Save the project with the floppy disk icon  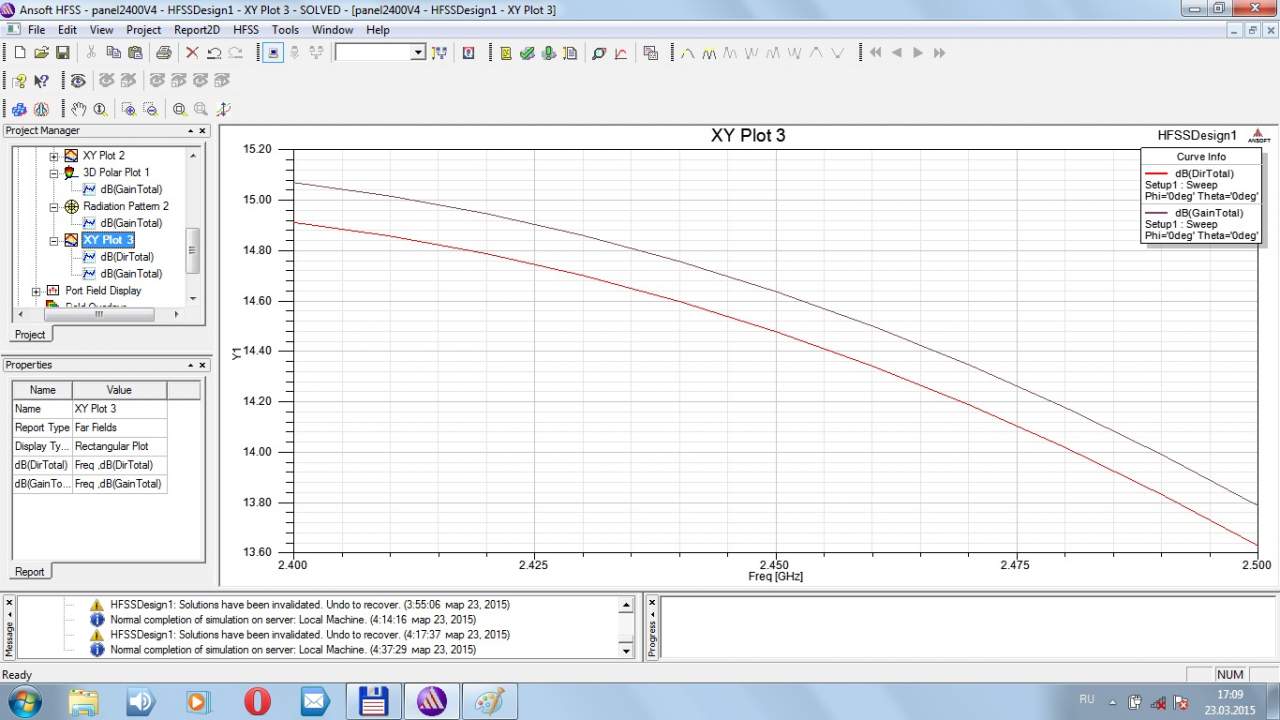62,53
